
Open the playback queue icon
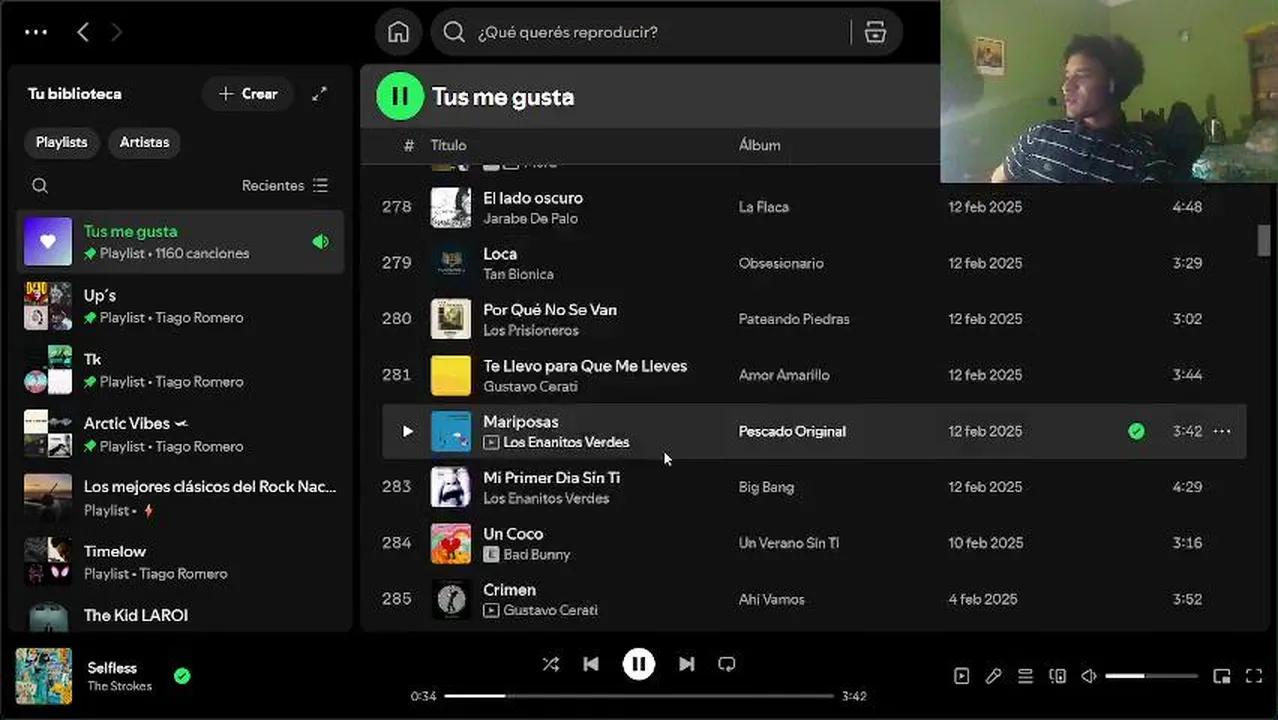(1025, 676)
